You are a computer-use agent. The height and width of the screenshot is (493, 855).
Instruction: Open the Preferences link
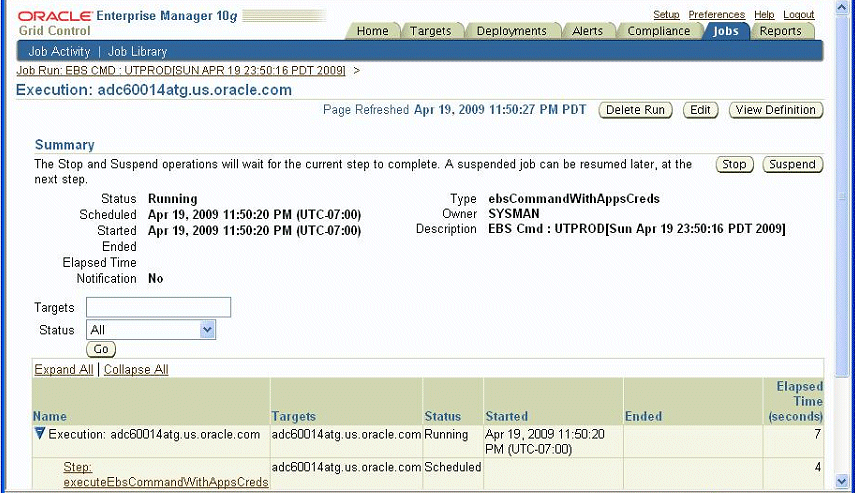716,15
